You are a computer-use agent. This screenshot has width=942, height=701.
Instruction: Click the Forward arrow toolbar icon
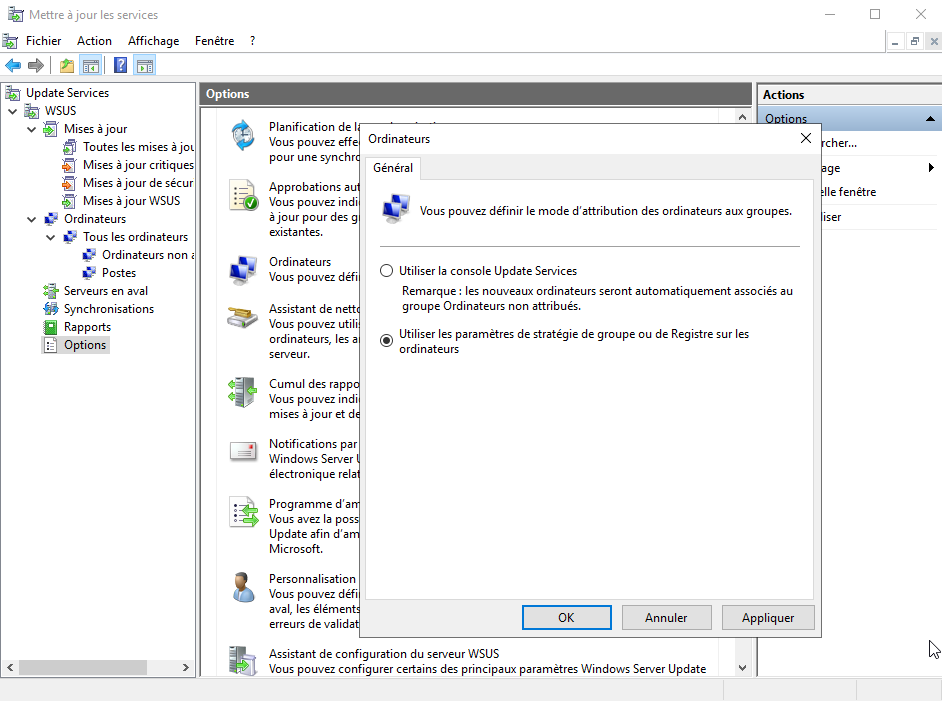[x=36, y=65]
